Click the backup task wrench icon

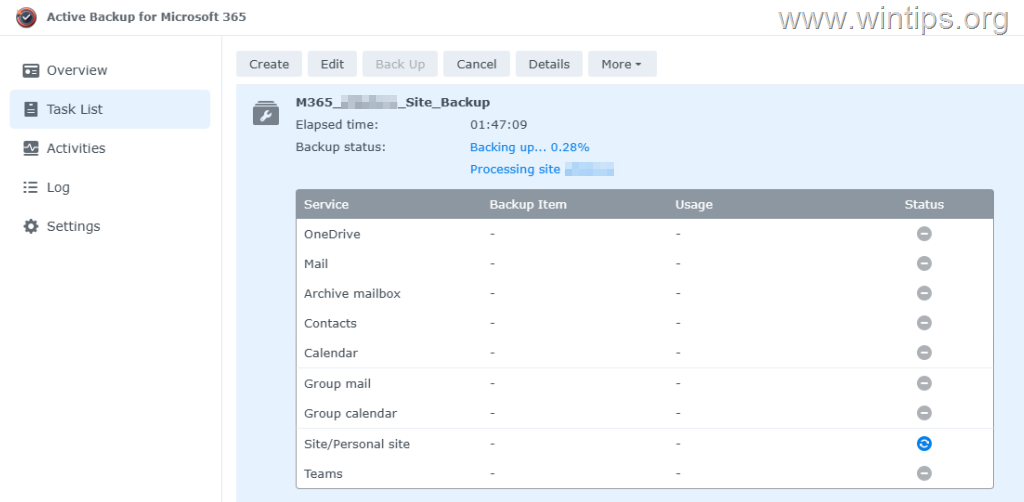point(265,114)
